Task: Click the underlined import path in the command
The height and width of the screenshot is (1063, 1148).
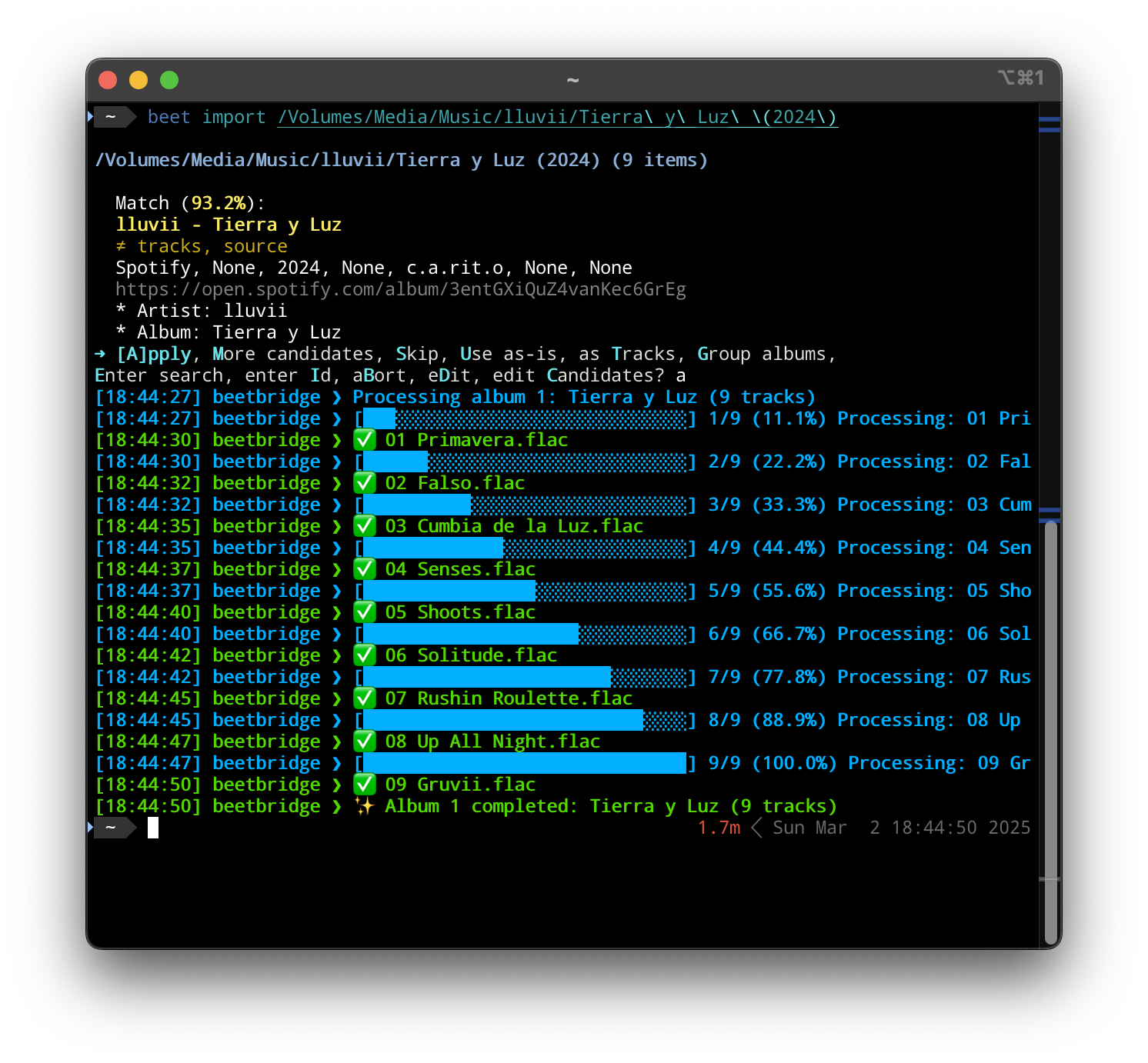Action: (558, 117)
